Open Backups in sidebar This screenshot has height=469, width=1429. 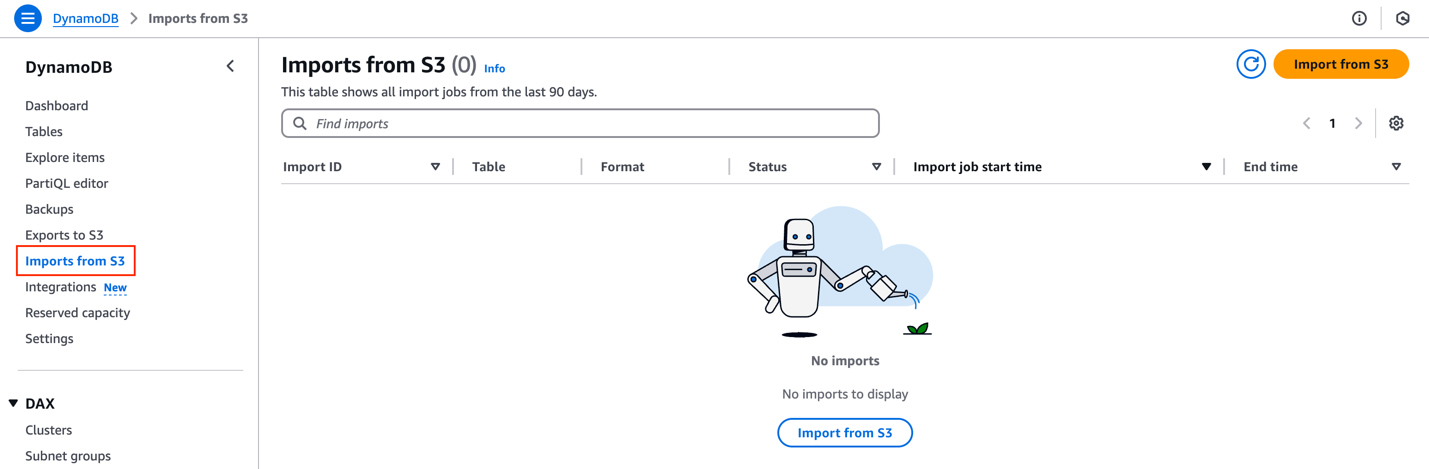[49, 210]
